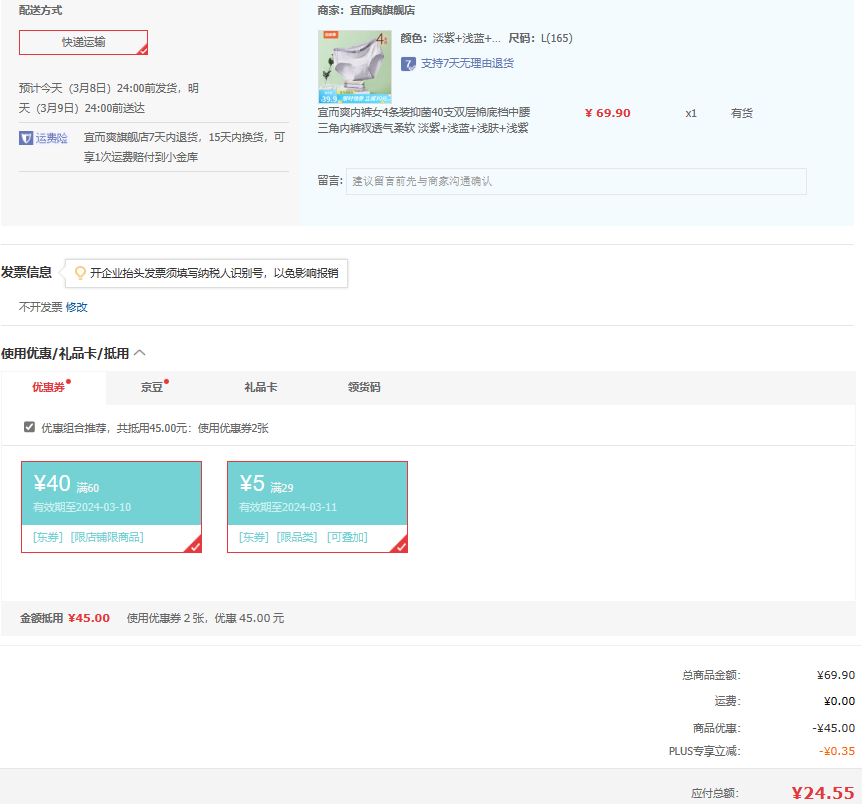
Task: Click [可叠加] tag on ¥5 coupon
Action: 347,537
